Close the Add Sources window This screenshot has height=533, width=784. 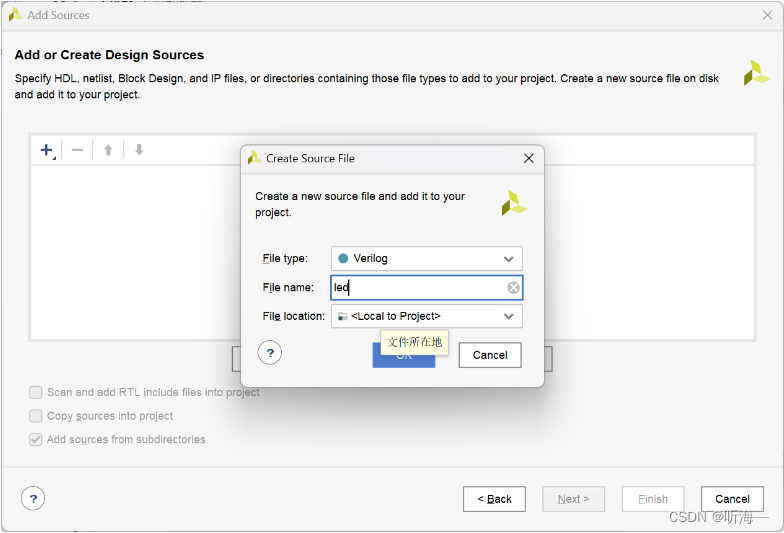point(768,15)
